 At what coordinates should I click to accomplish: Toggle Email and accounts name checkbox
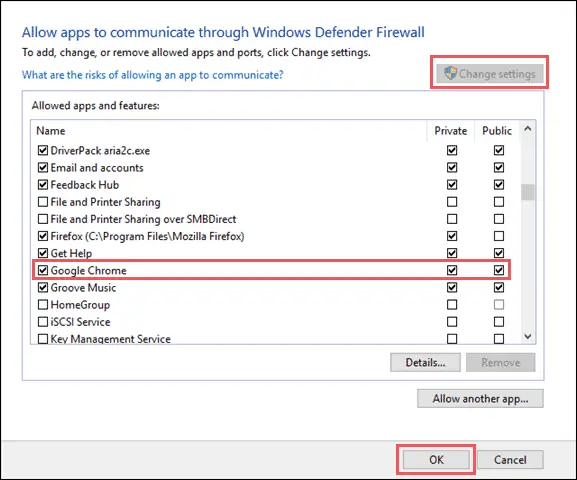tap(43, 167)
